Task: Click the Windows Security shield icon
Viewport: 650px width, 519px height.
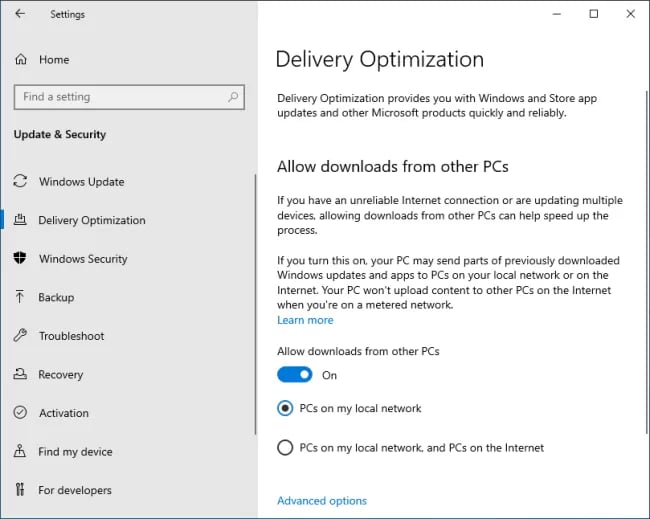Action: click(x=20, y=258)
